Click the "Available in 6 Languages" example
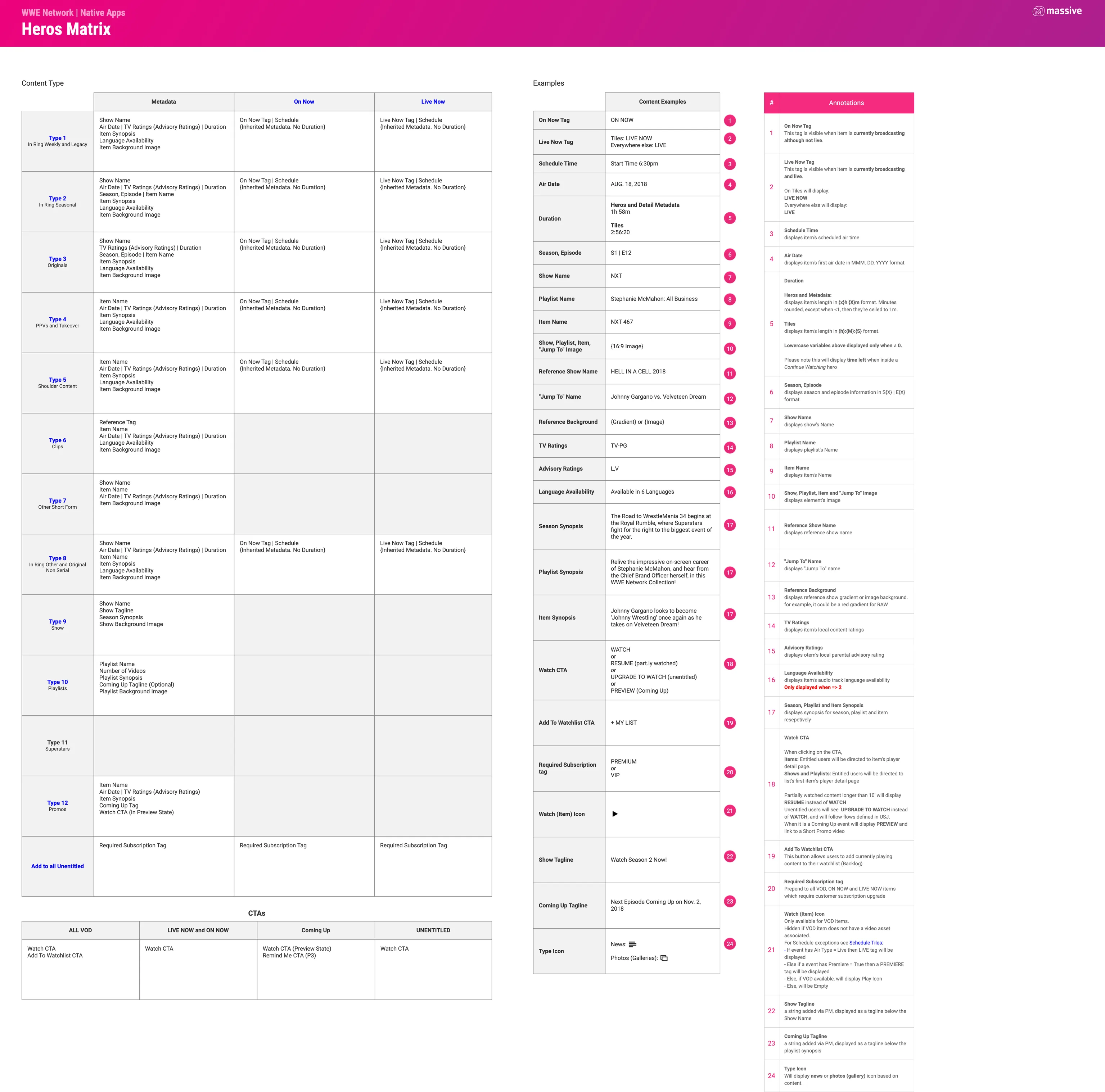The height and width of the screenshot is (1092, 1105). pyautogui.click(x=642, y=492)
